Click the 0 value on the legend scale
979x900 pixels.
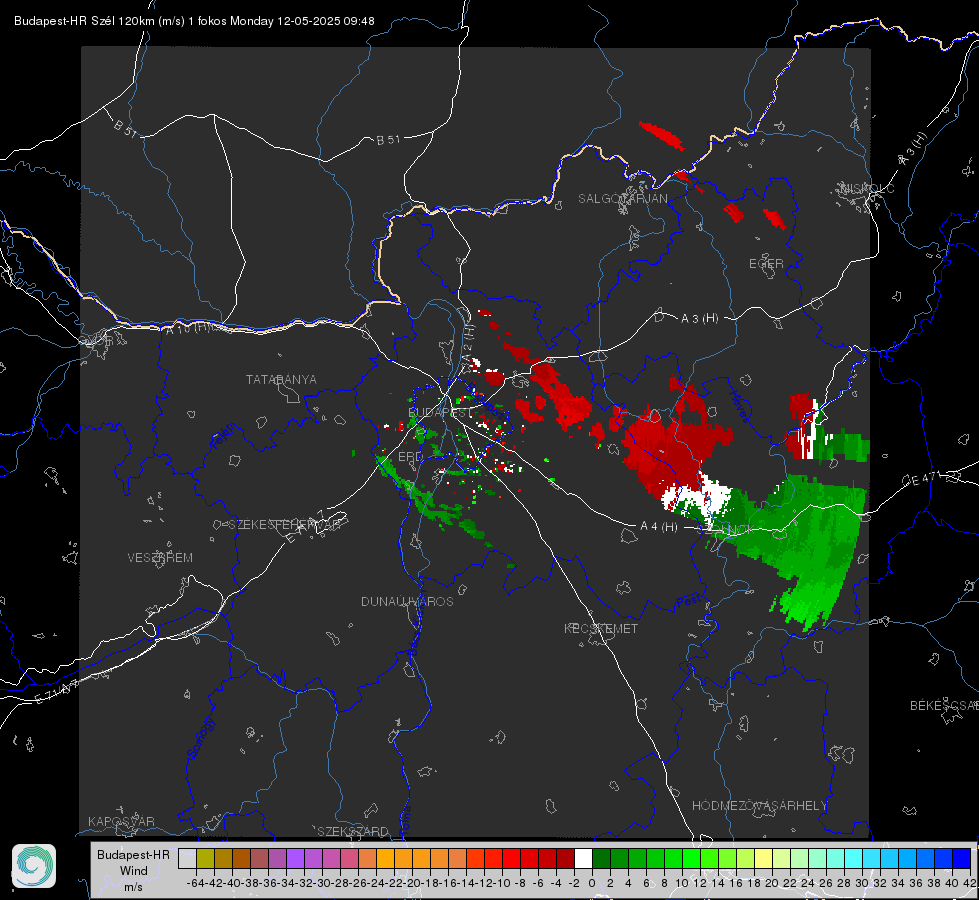(592, 883)
